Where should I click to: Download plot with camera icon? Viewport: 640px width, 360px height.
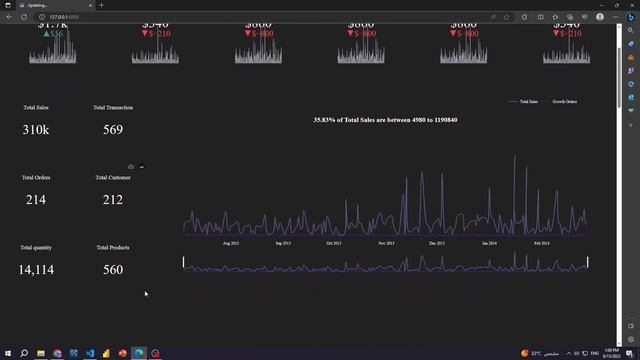click(x=131, y=167)
